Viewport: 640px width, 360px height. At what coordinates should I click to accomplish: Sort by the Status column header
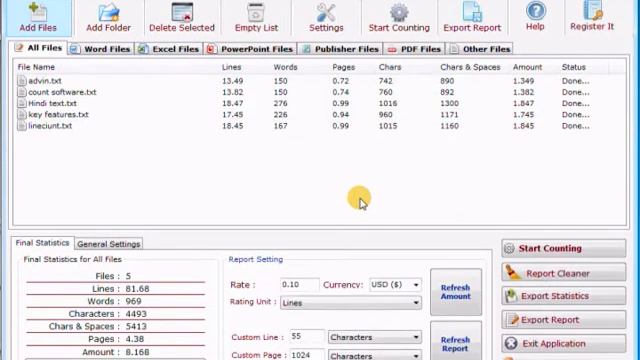click(x=573, y=67)
